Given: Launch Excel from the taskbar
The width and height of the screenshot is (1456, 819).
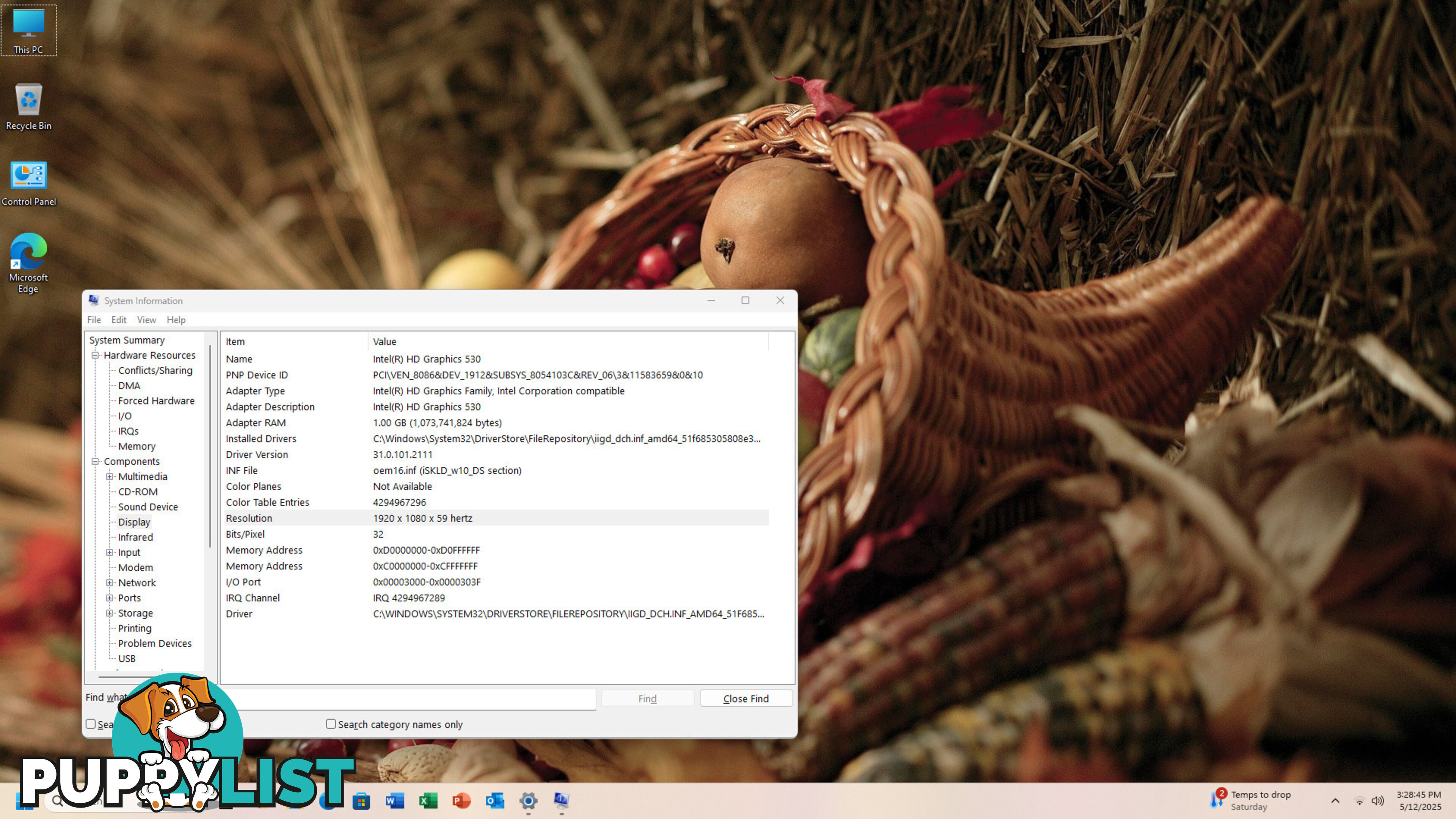Looking at the screenshot, I should point(428,801).
